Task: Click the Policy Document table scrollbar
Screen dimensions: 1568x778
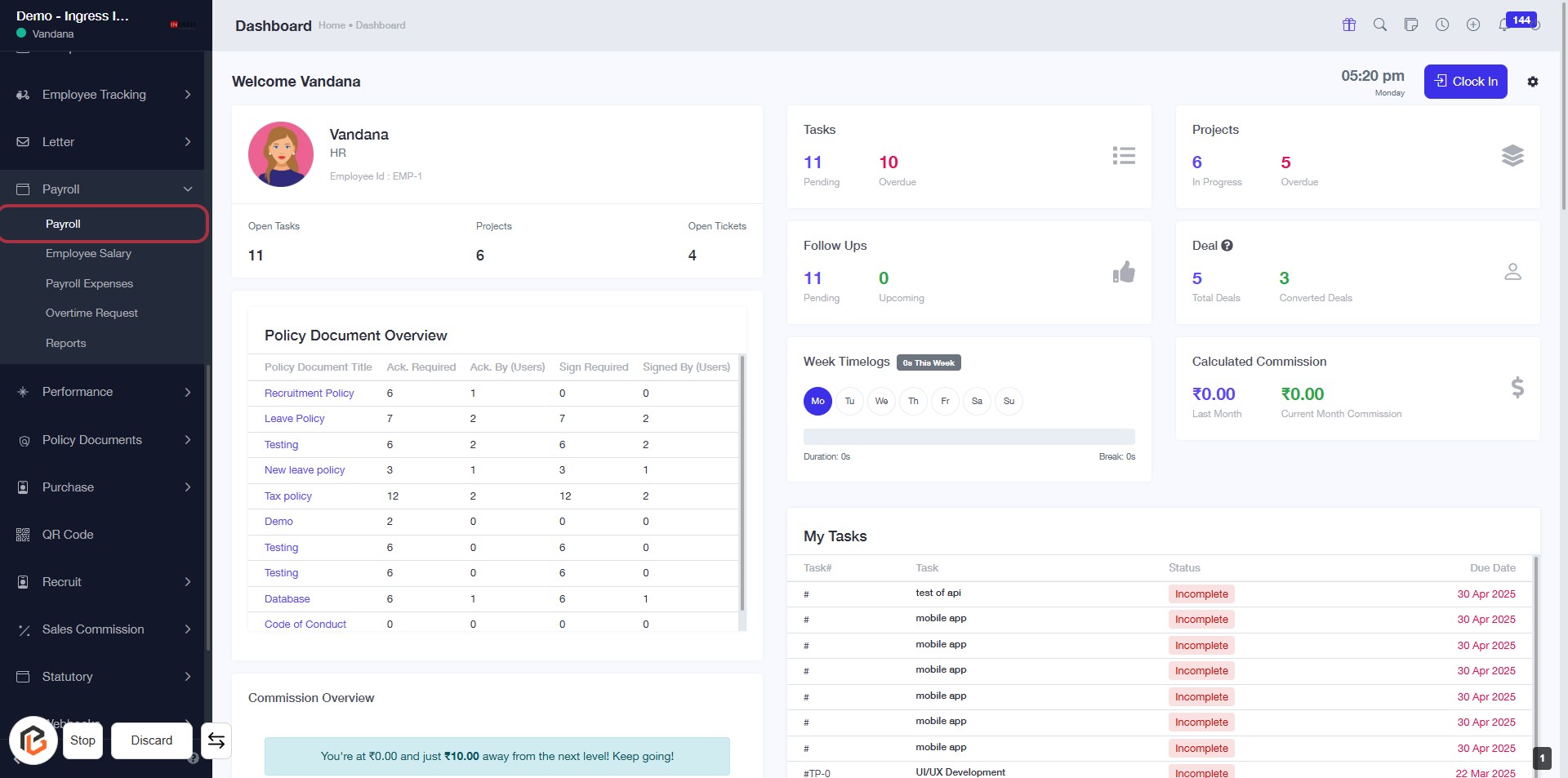Action: point(742,482)
